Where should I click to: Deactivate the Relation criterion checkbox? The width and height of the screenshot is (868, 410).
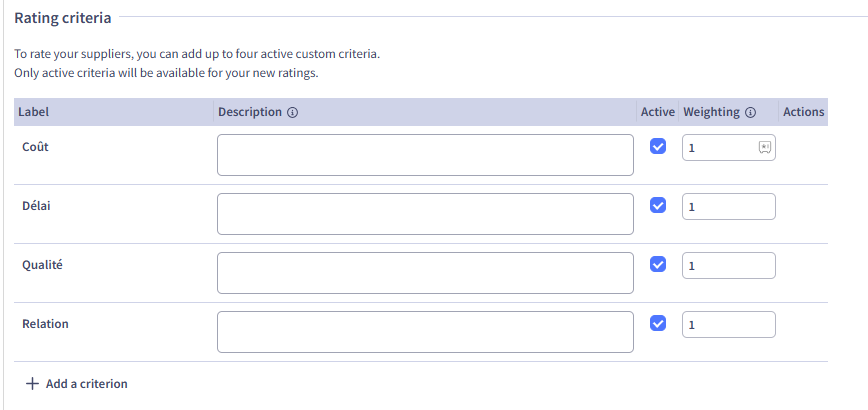[658, 324]
